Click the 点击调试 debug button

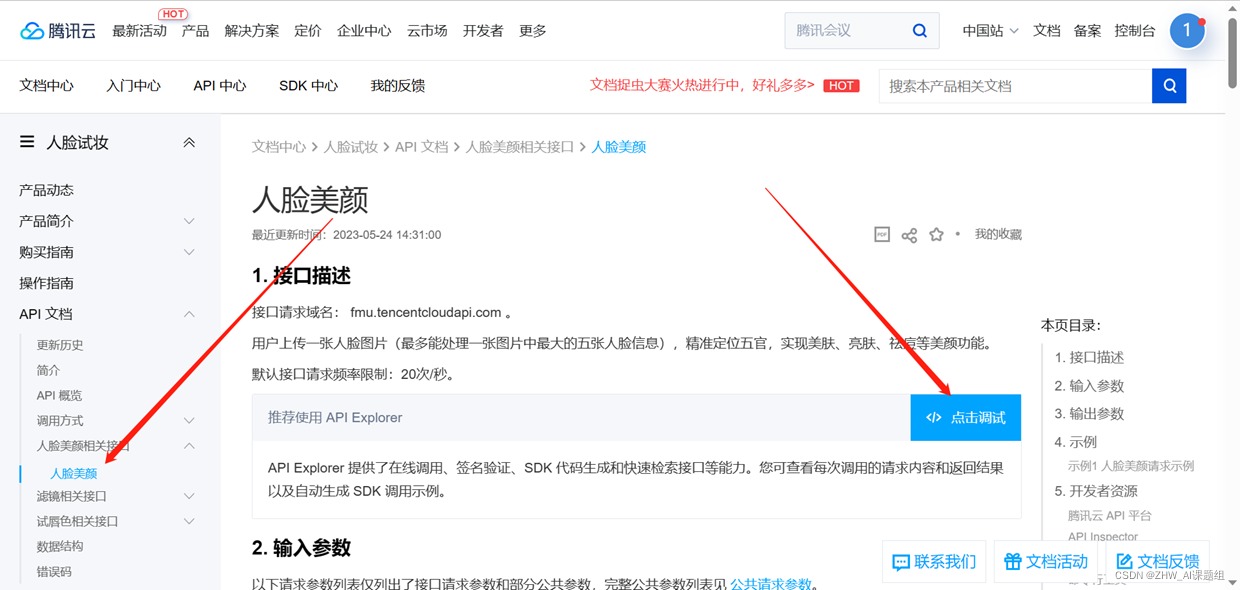click(966, 417)
